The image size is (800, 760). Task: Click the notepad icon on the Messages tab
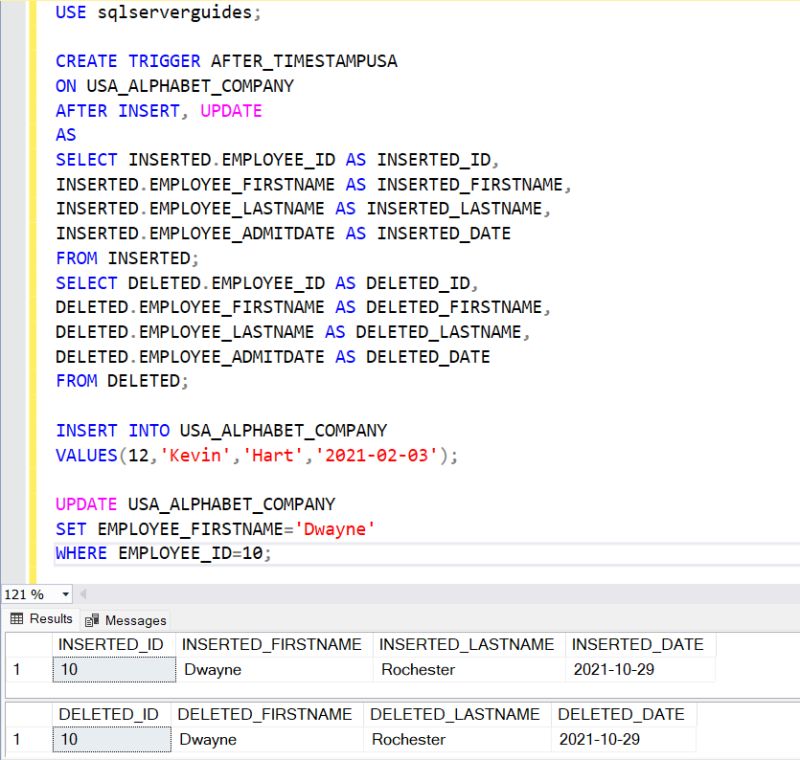[89, 619]
